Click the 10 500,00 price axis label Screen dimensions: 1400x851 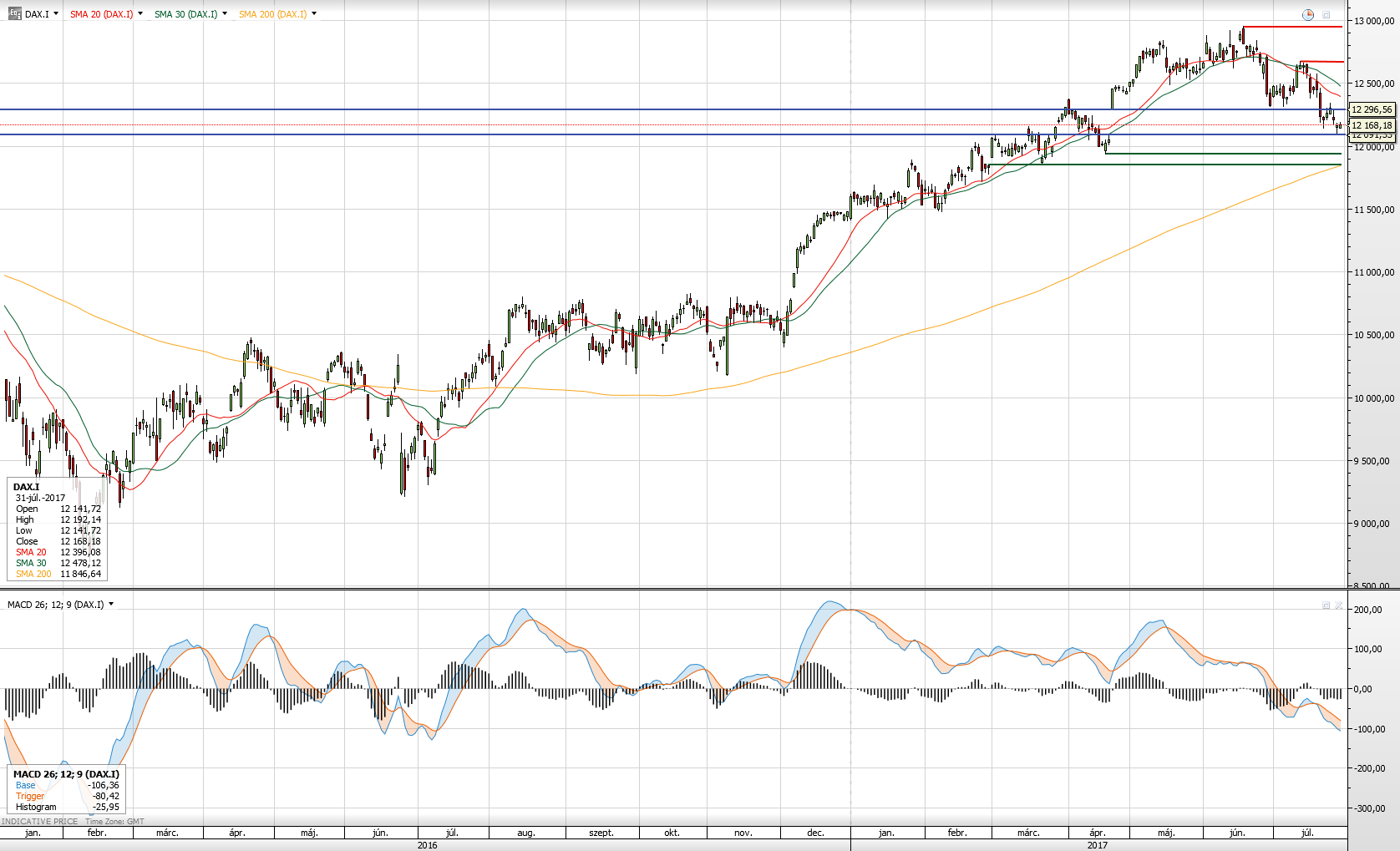click(1374, 335)
